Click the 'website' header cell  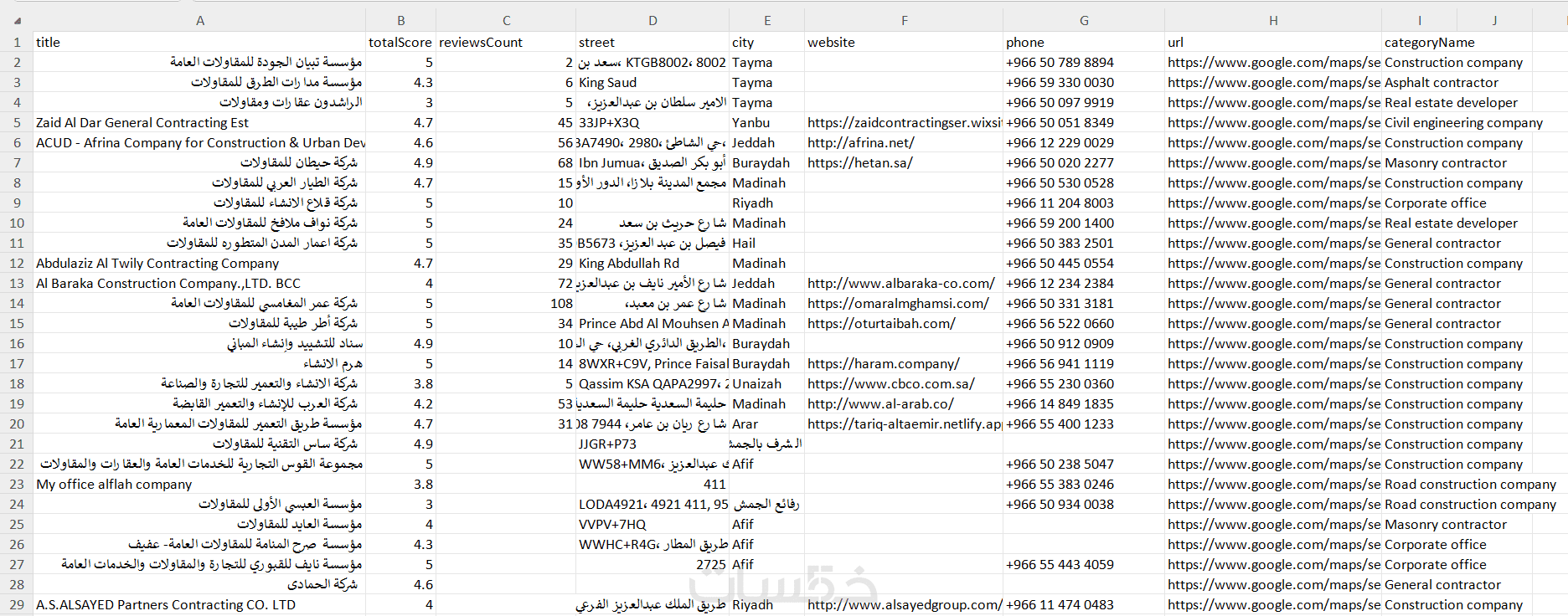[x=904, y=42]
